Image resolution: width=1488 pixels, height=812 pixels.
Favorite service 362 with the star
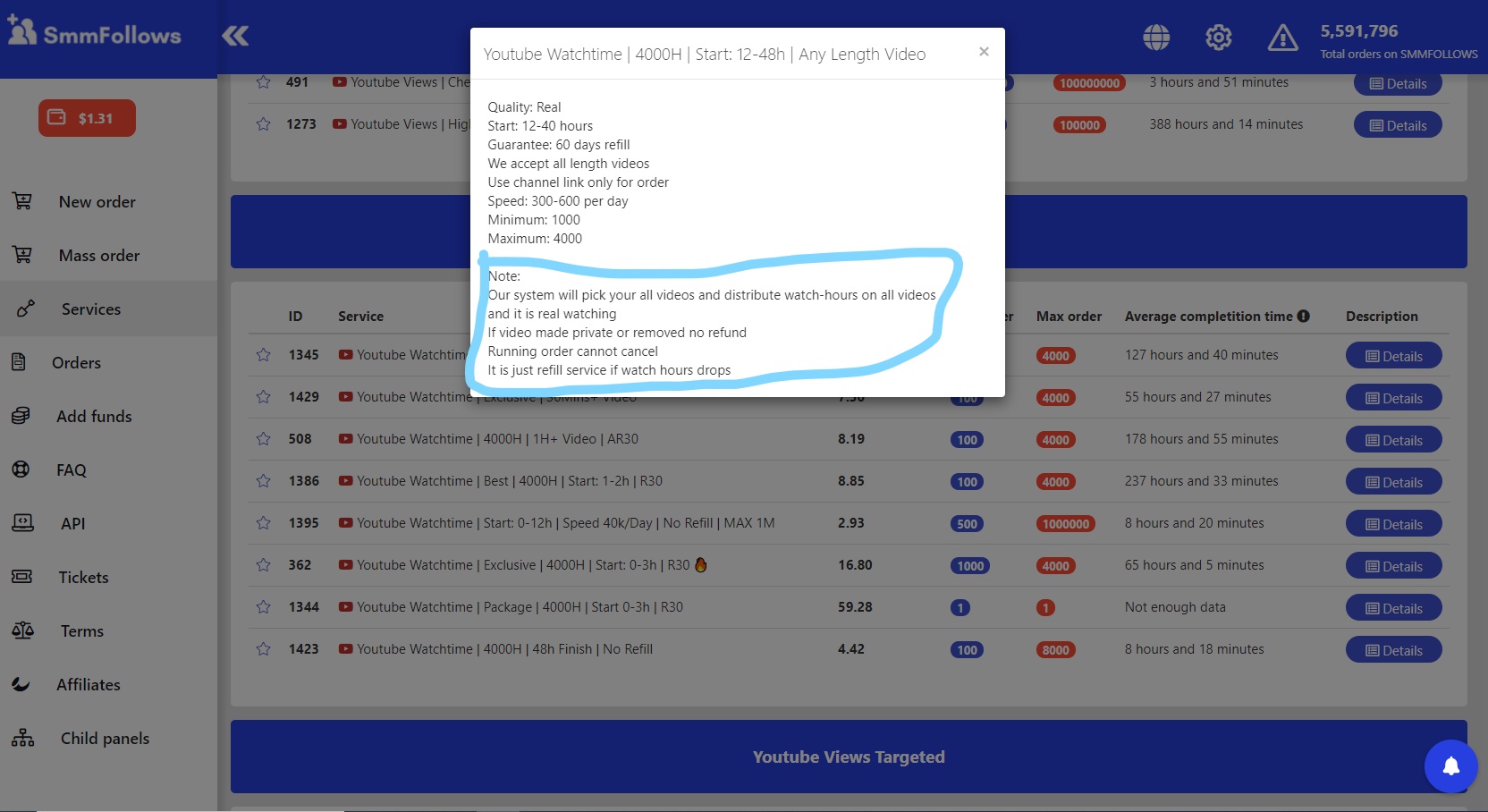point(263,565)
